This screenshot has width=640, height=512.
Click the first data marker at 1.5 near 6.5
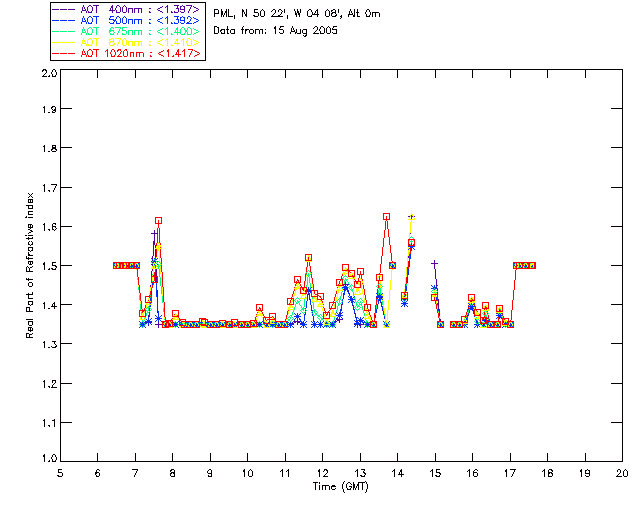tap(117, 265)
